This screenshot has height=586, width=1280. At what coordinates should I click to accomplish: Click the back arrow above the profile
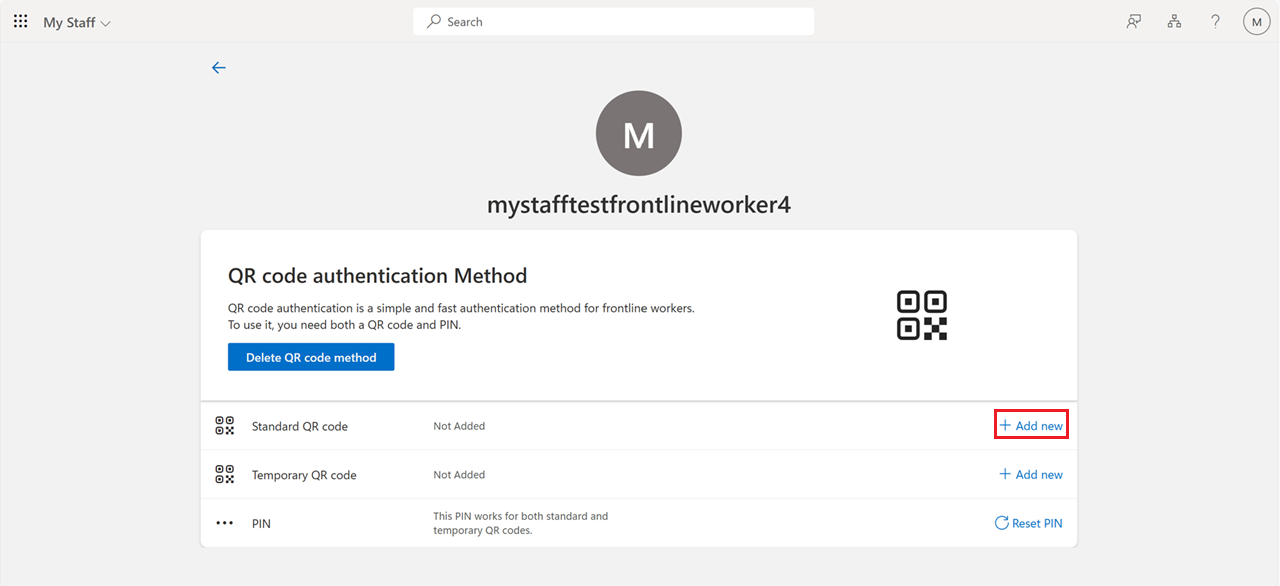coord(219,67)
